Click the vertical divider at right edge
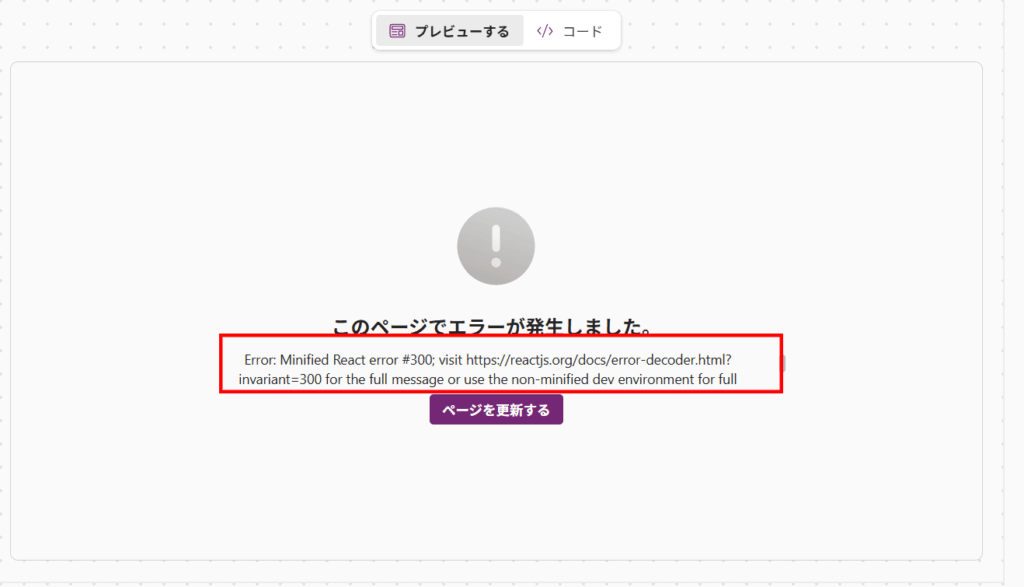 click(1004, 290)
